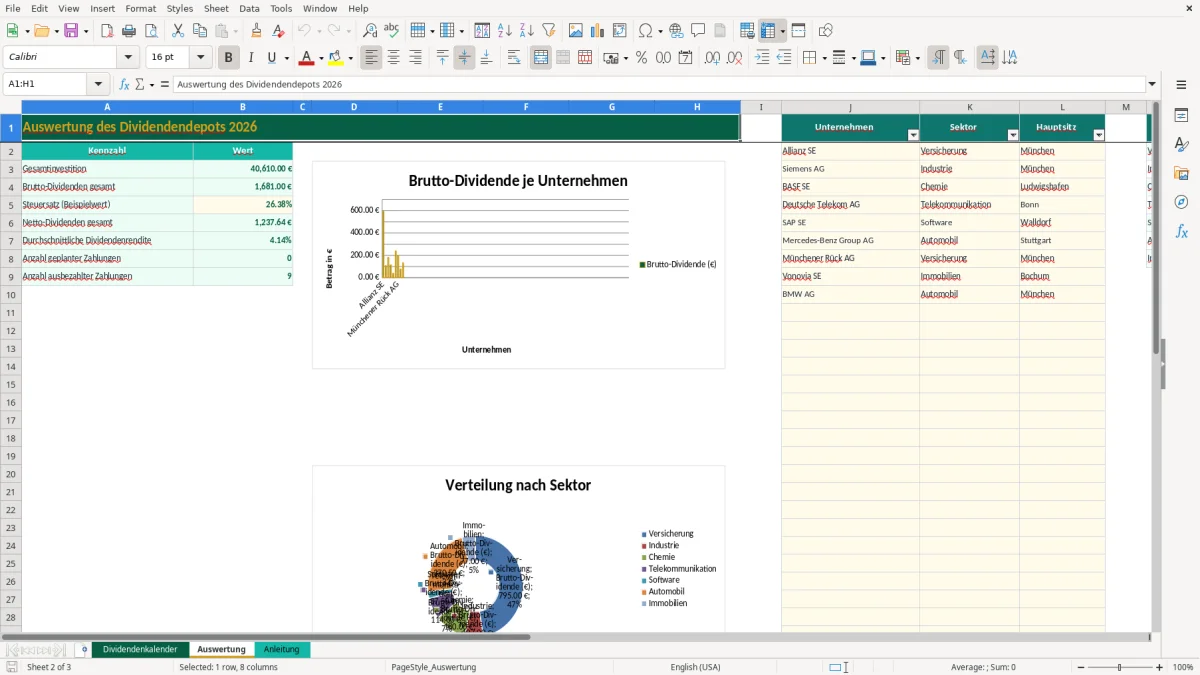Click the Format as Percent icon
This screenshot has height=675, width=1200.
(x=642, y=58)
